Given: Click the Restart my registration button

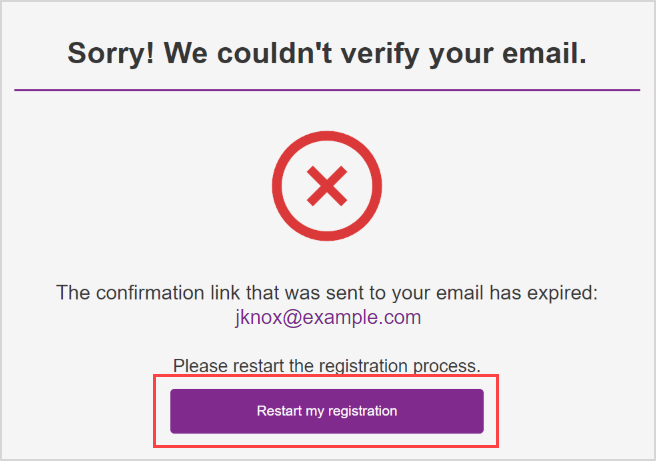Looking at the screenshot, I should point(327,411).
